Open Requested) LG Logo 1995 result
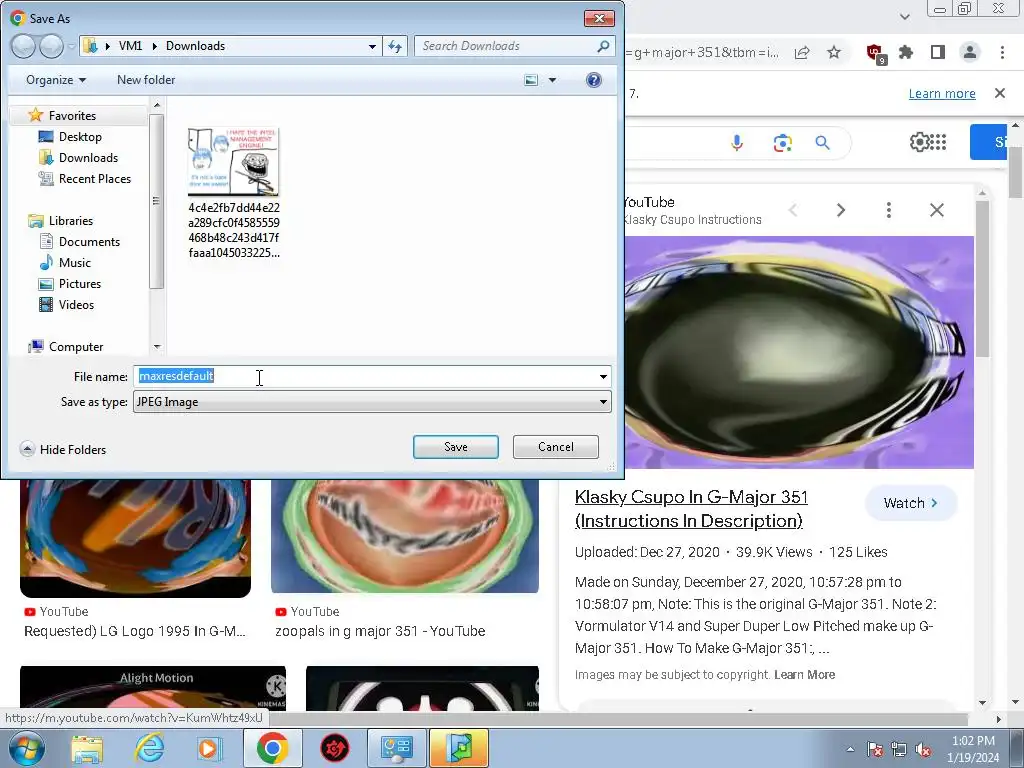 (135, 631)
